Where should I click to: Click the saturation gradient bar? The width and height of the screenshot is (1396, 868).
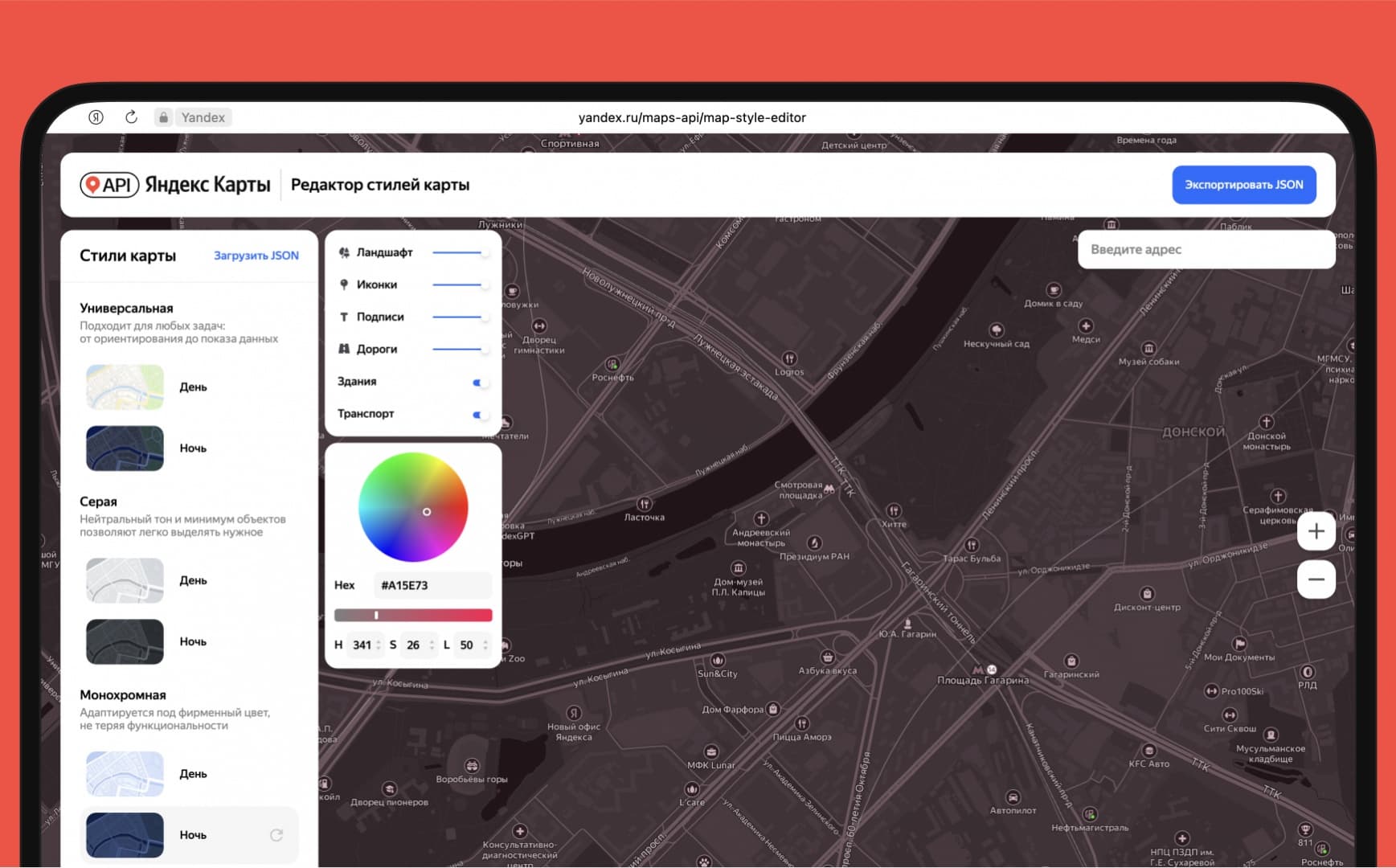[413, 616]
